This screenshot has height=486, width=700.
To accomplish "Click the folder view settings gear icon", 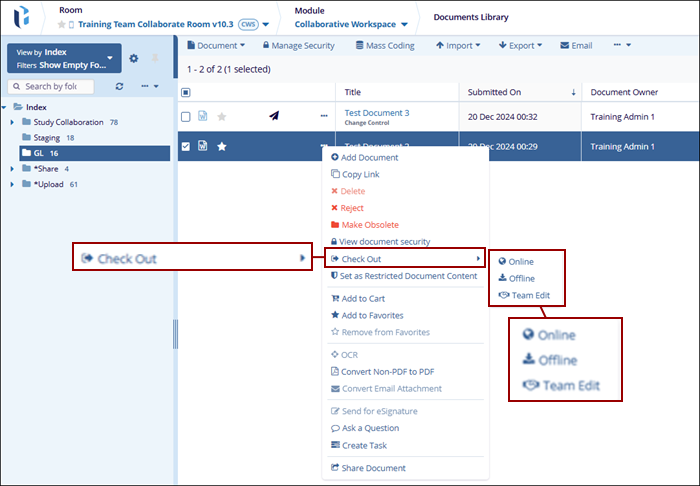I will tap(134, 58).
